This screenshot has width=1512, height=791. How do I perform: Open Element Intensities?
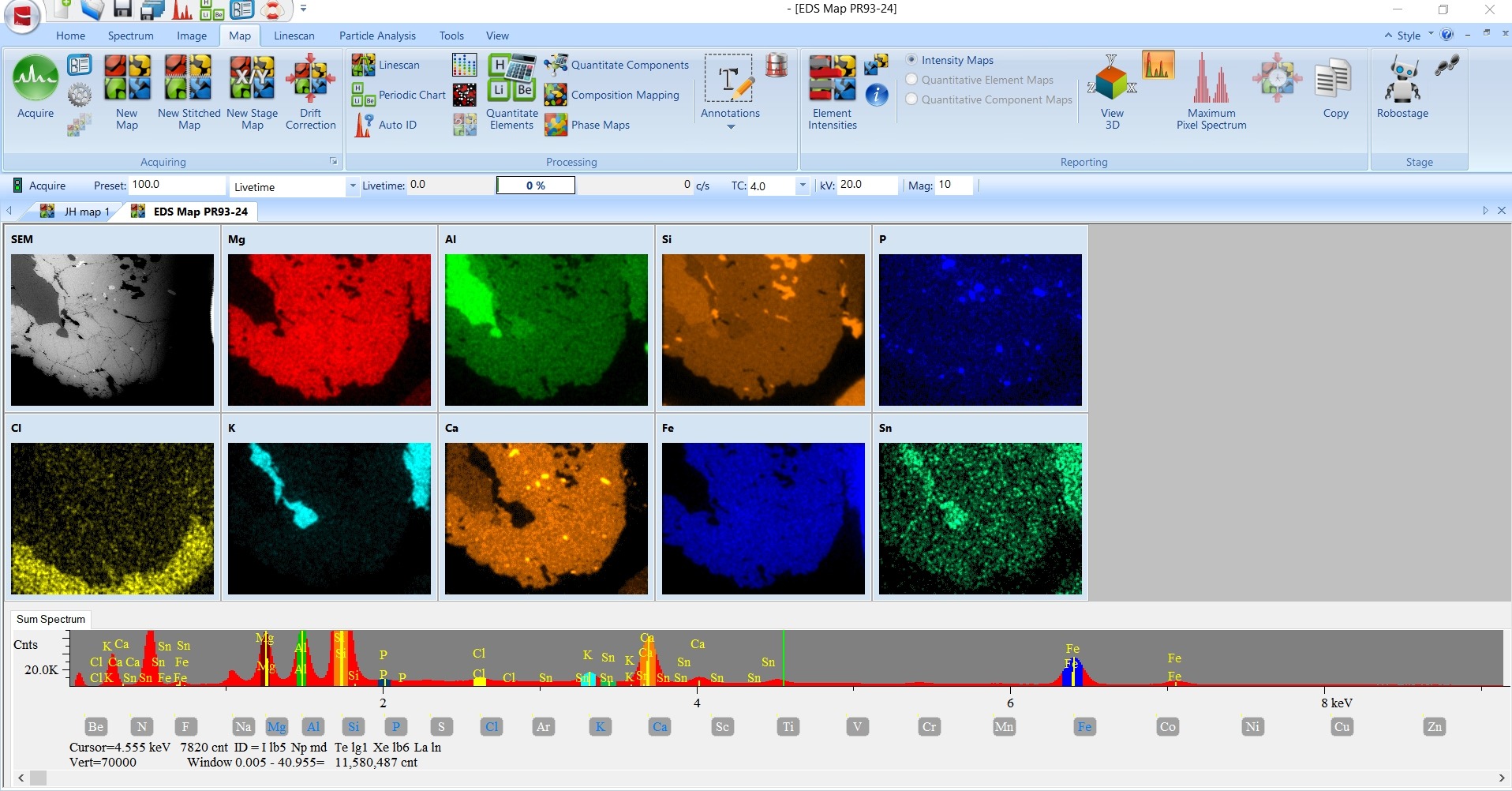[x=833, y=92]
